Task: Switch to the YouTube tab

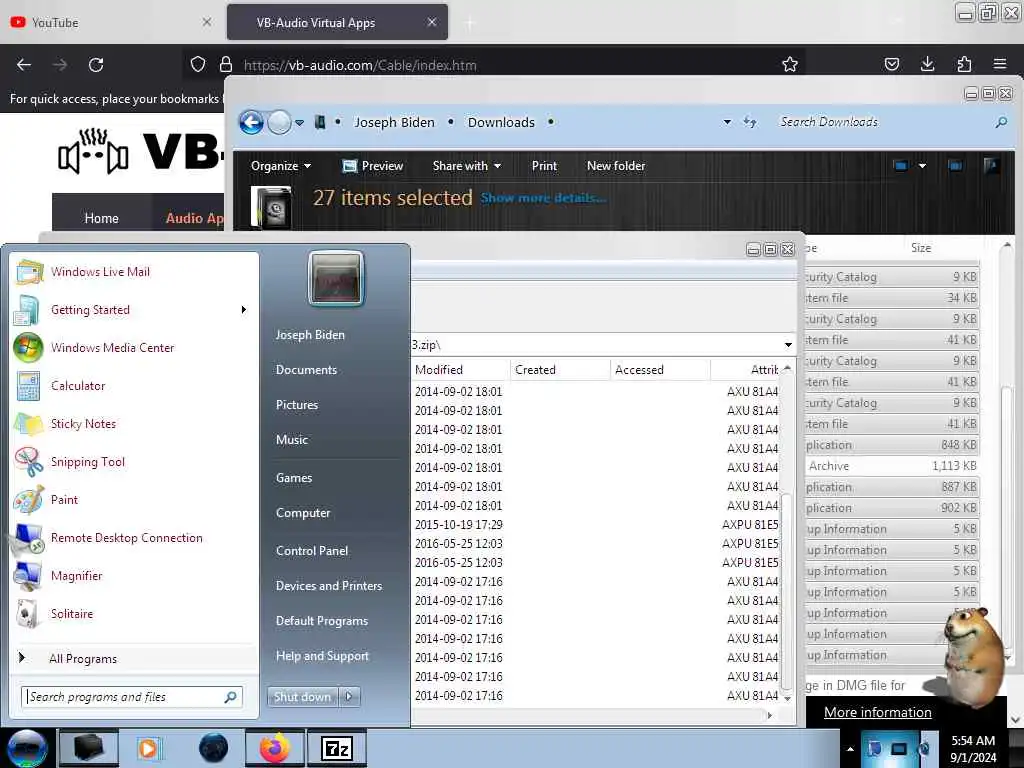Action: (x=111, y=22)
